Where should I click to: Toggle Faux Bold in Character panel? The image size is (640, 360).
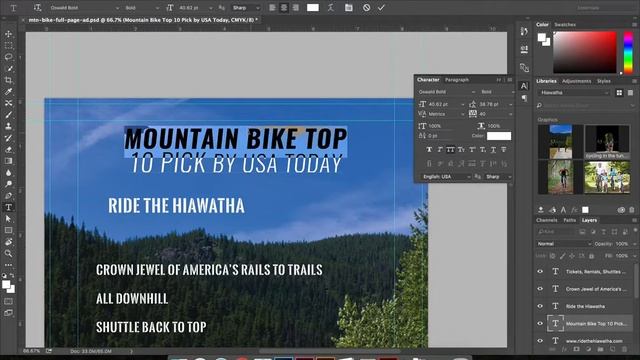click(x=429, y=150)
